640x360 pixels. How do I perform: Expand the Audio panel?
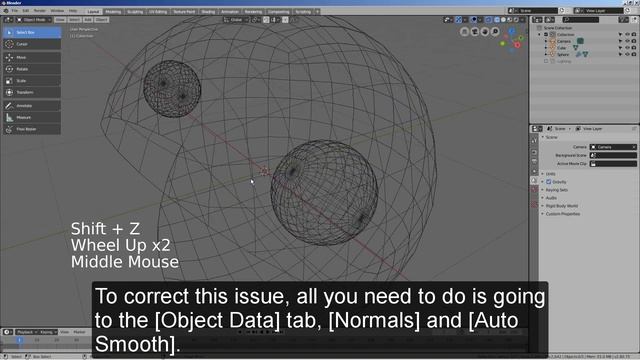[x=551, y=198]
